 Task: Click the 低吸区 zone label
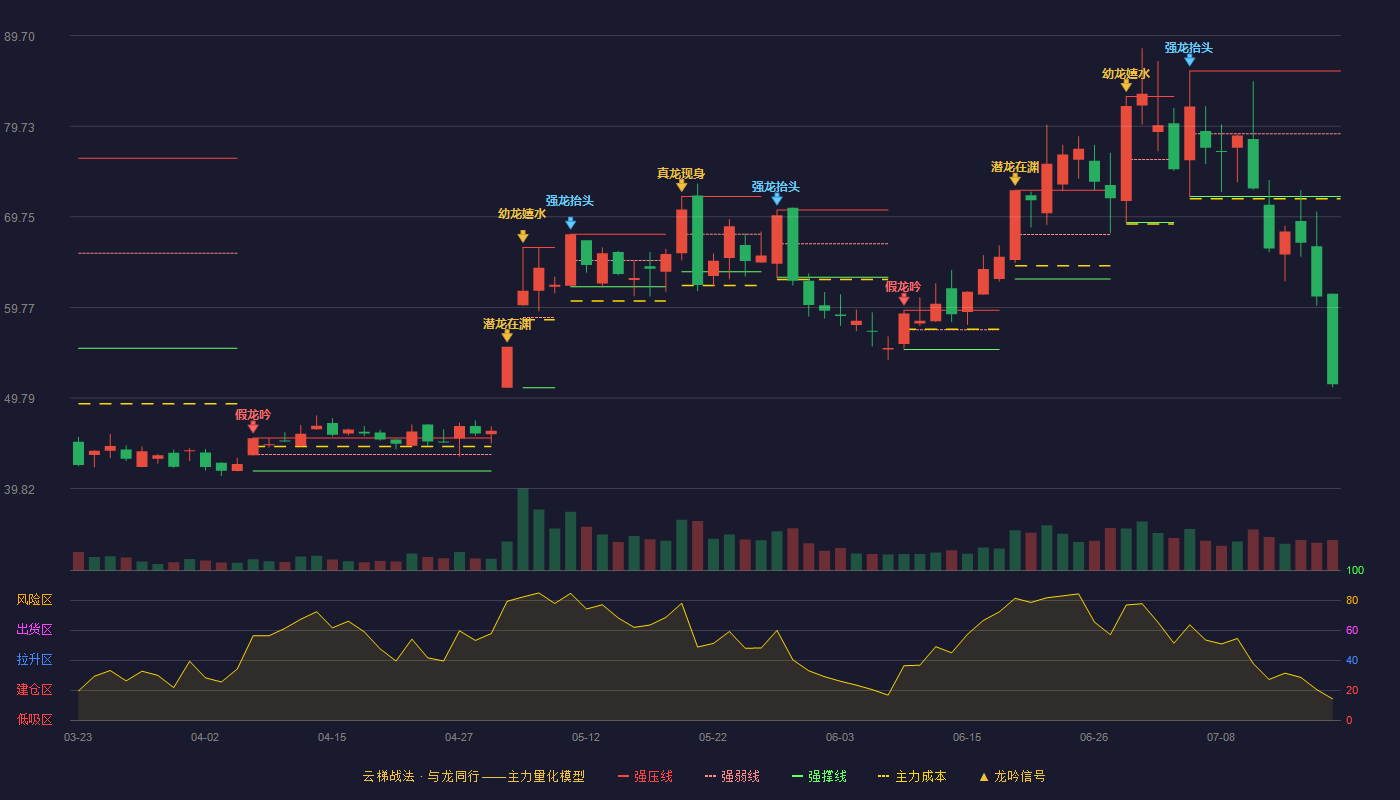point(34,719)
